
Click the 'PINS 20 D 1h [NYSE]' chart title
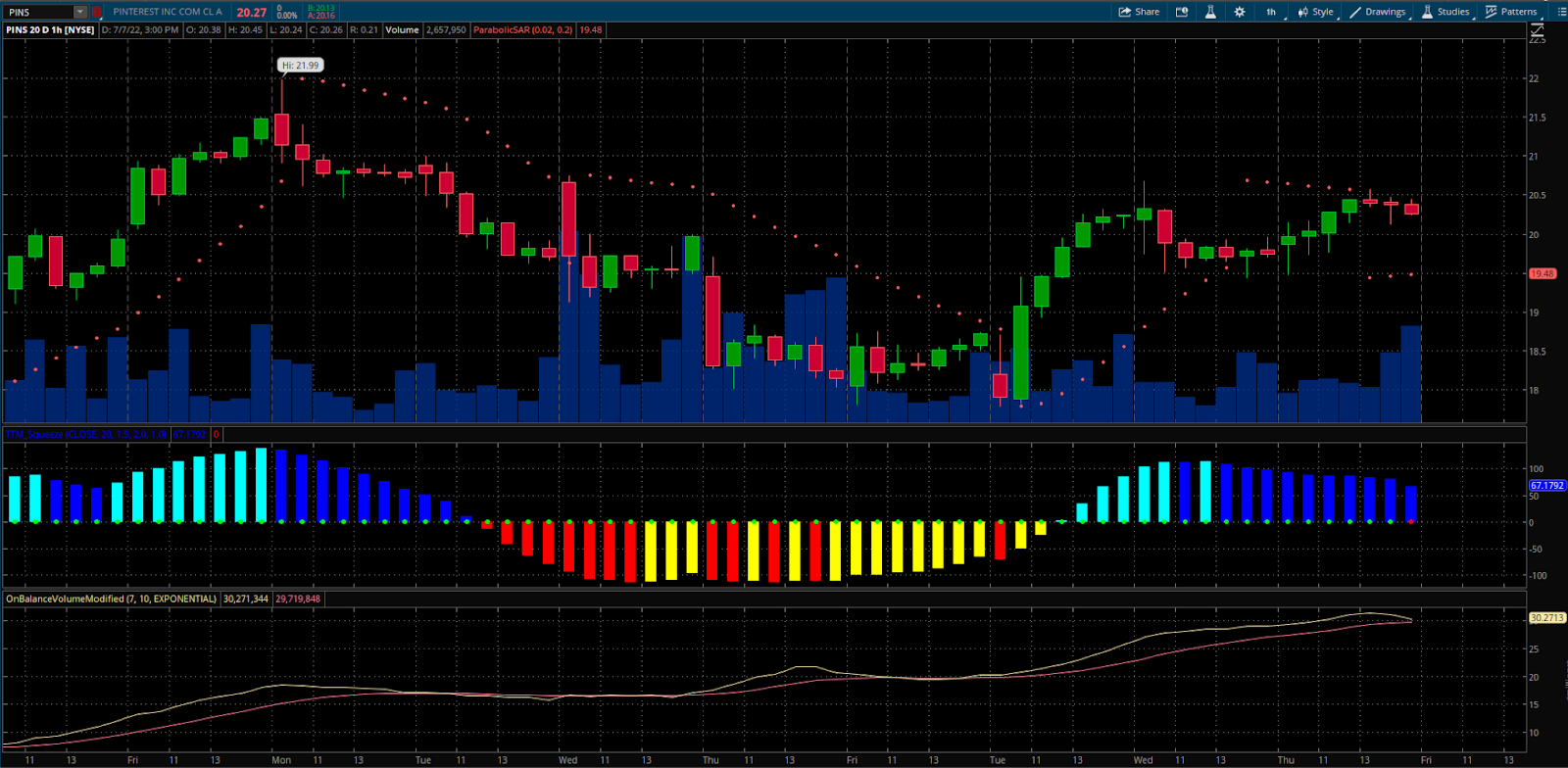(50, 30)
